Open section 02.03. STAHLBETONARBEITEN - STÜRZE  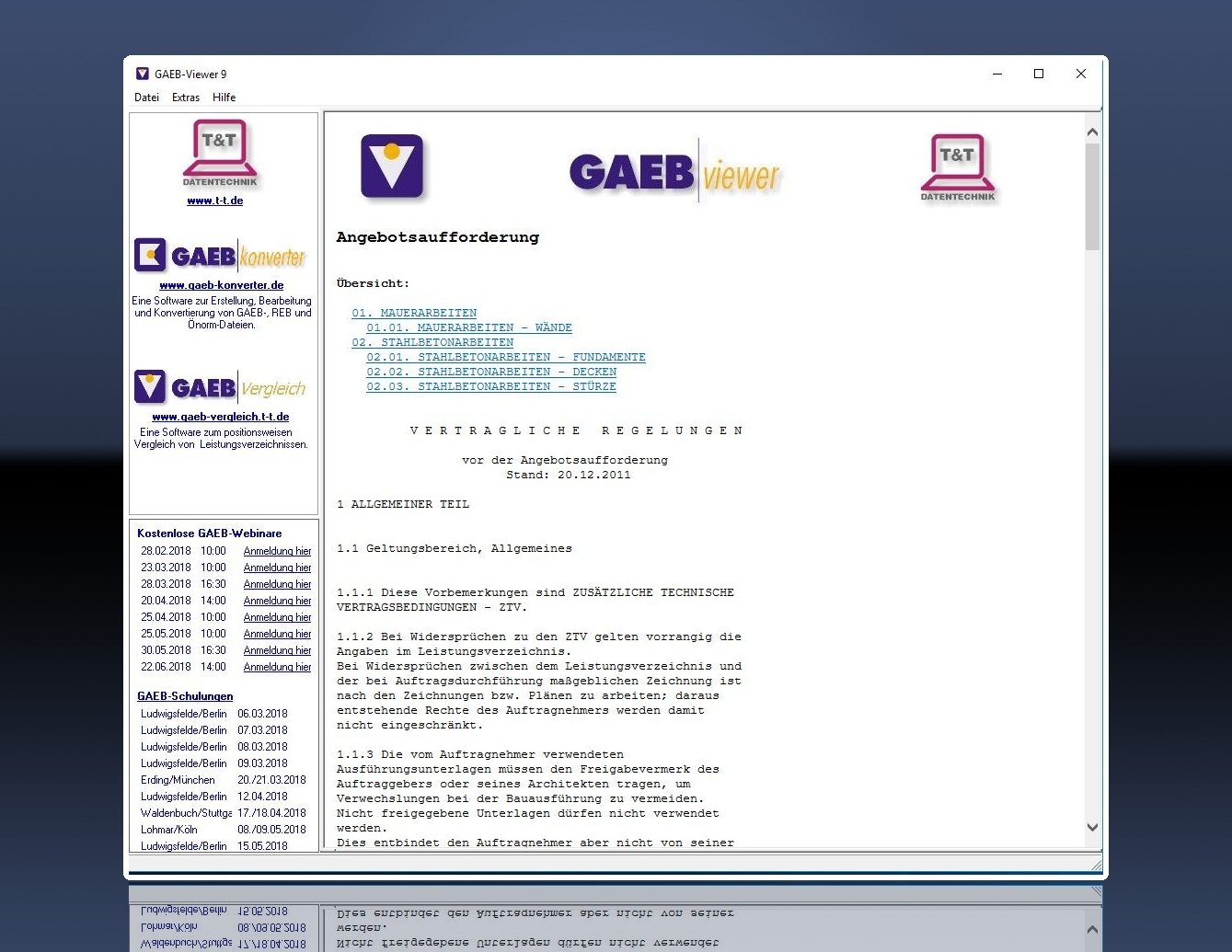491,386
